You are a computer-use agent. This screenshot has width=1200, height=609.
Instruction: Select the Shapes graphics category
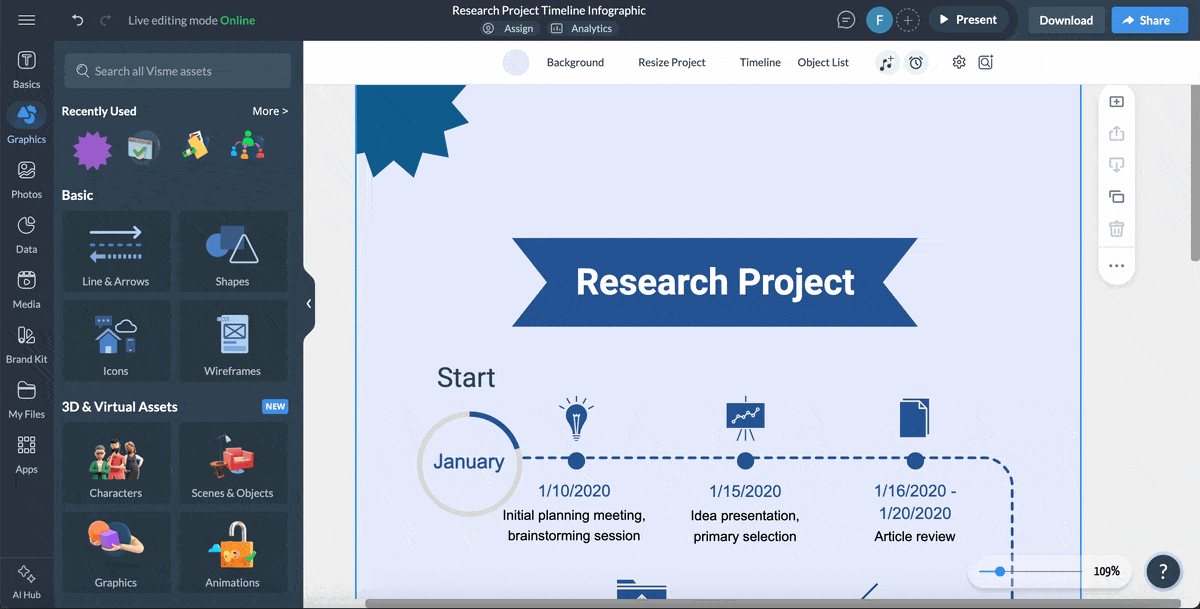(233, 250)
